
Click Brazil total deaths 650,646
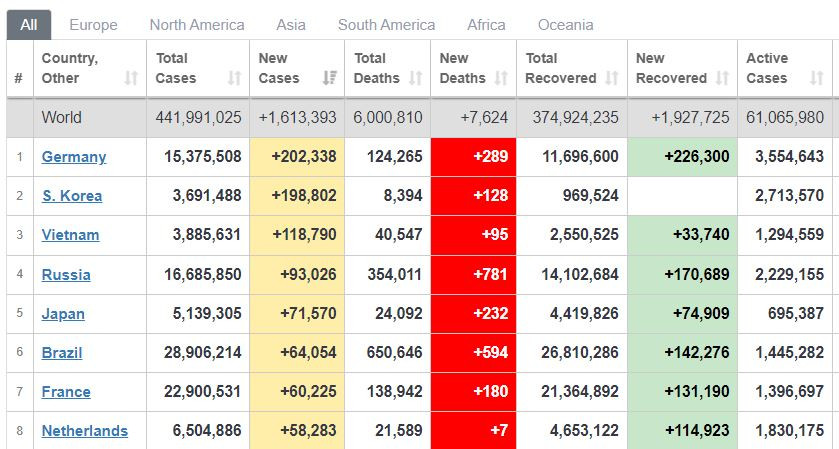[395, 353]
